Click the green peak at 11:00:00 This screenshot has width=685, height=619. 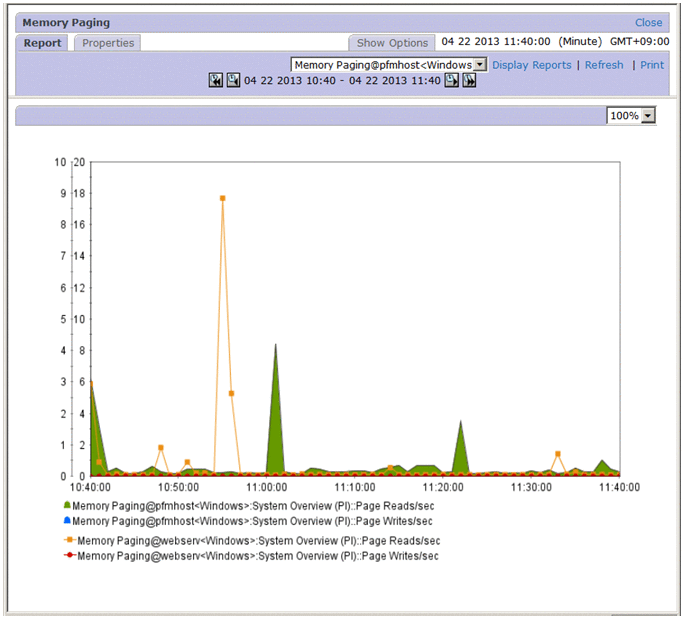pos(275,345)
